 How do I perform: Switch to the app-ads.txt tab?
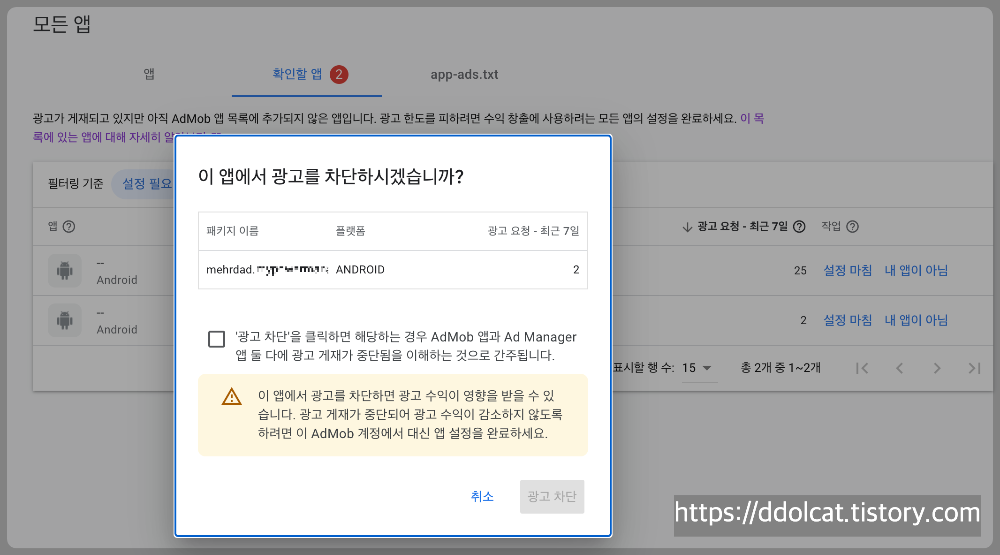tap(464, 75)
